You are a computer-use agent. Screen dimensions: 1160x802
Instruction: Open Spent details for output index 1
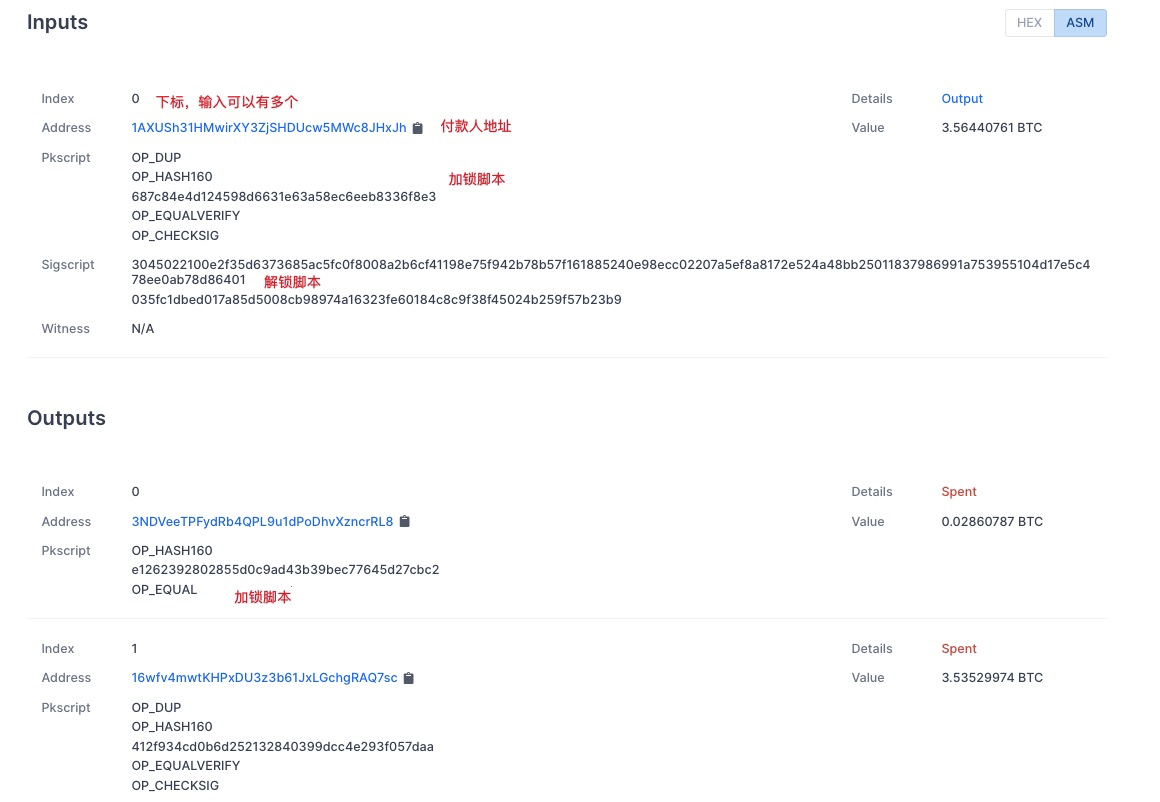(x=959, y=649)
